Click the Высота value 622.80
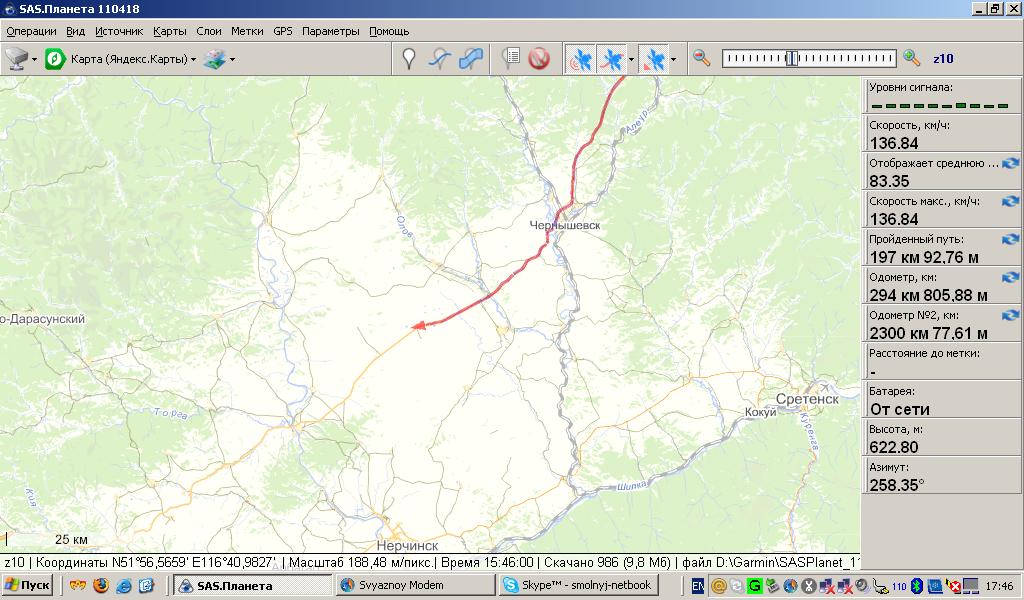This screenshot has height=600, width=1024. 894,447
